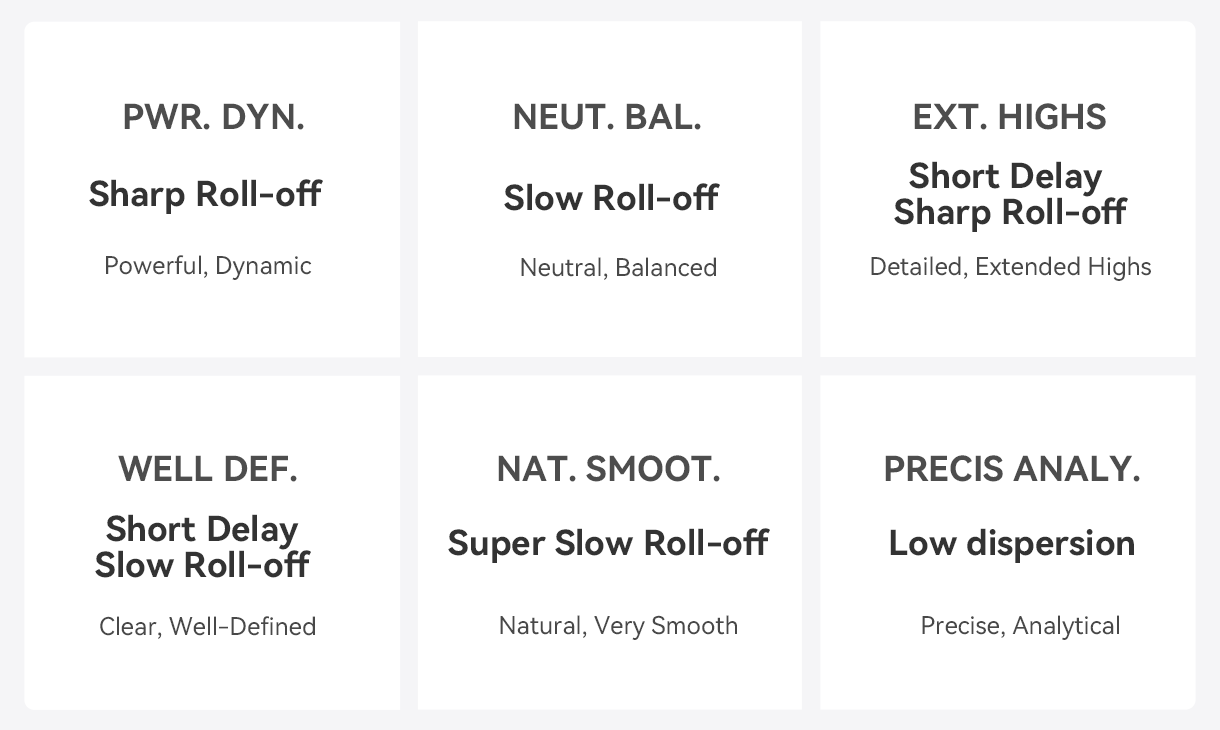Viewport: 1220px width, 730px height.
Task: Click the Precise, Analytical description text
Action: pos(1020,626)
